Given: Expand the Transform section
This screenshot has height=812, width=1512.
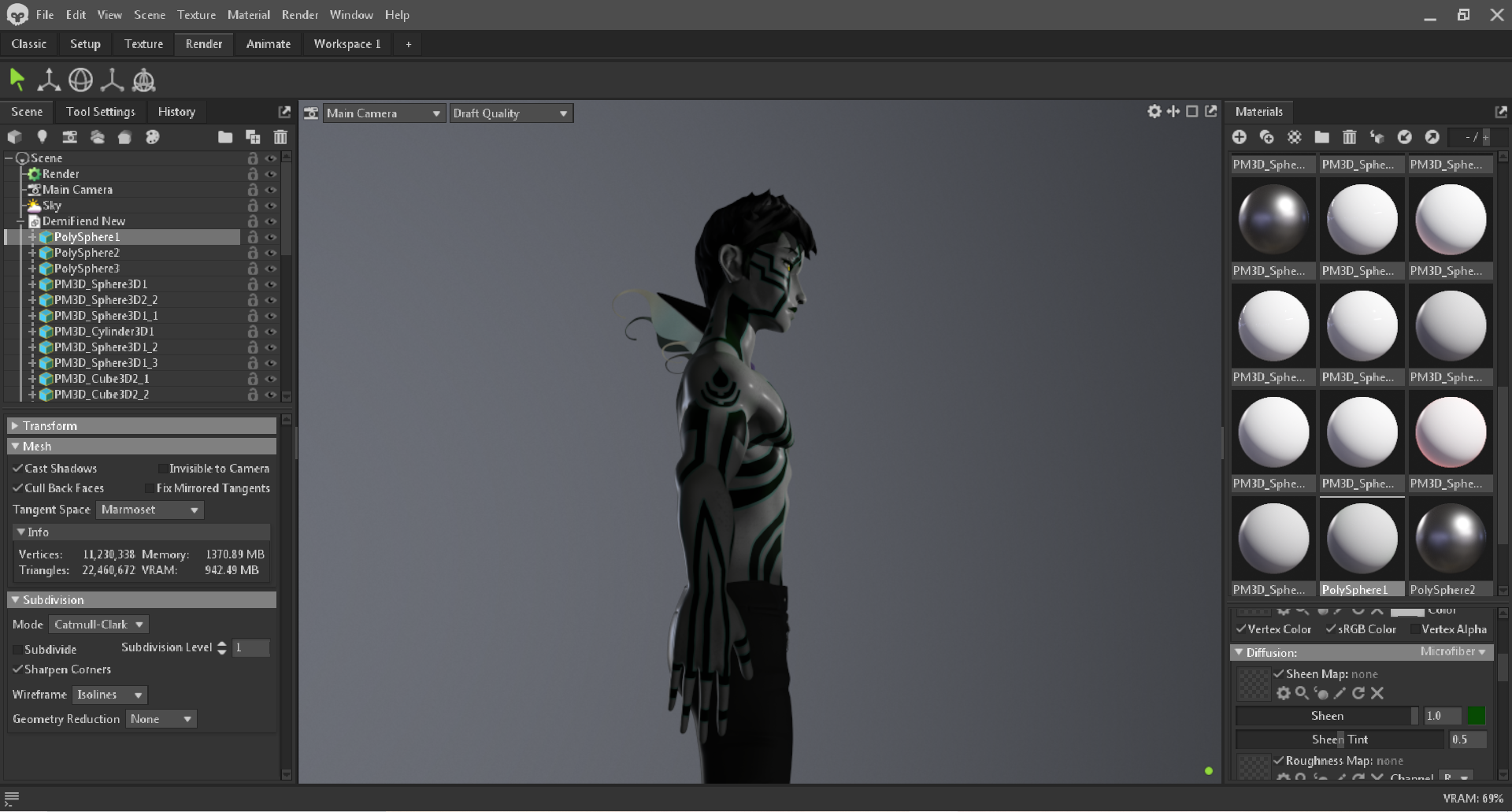Looking at the screenshot, I should coord(142,426).
